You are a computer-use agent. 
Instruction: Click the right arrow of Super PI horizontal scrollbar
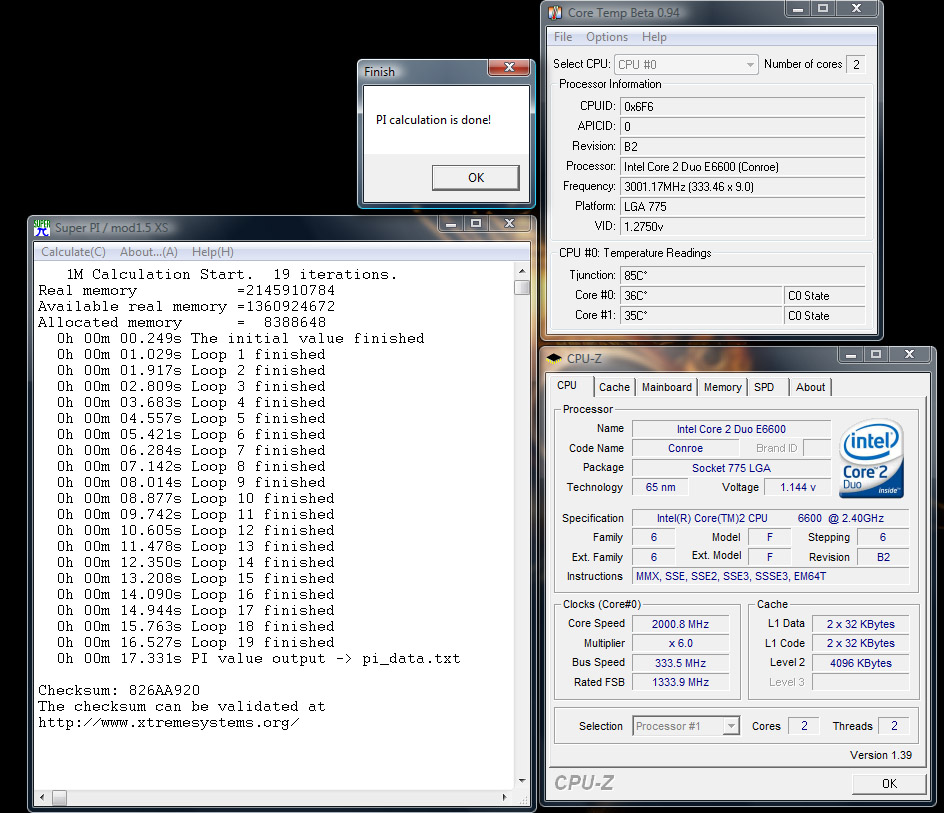coord(505,797)
